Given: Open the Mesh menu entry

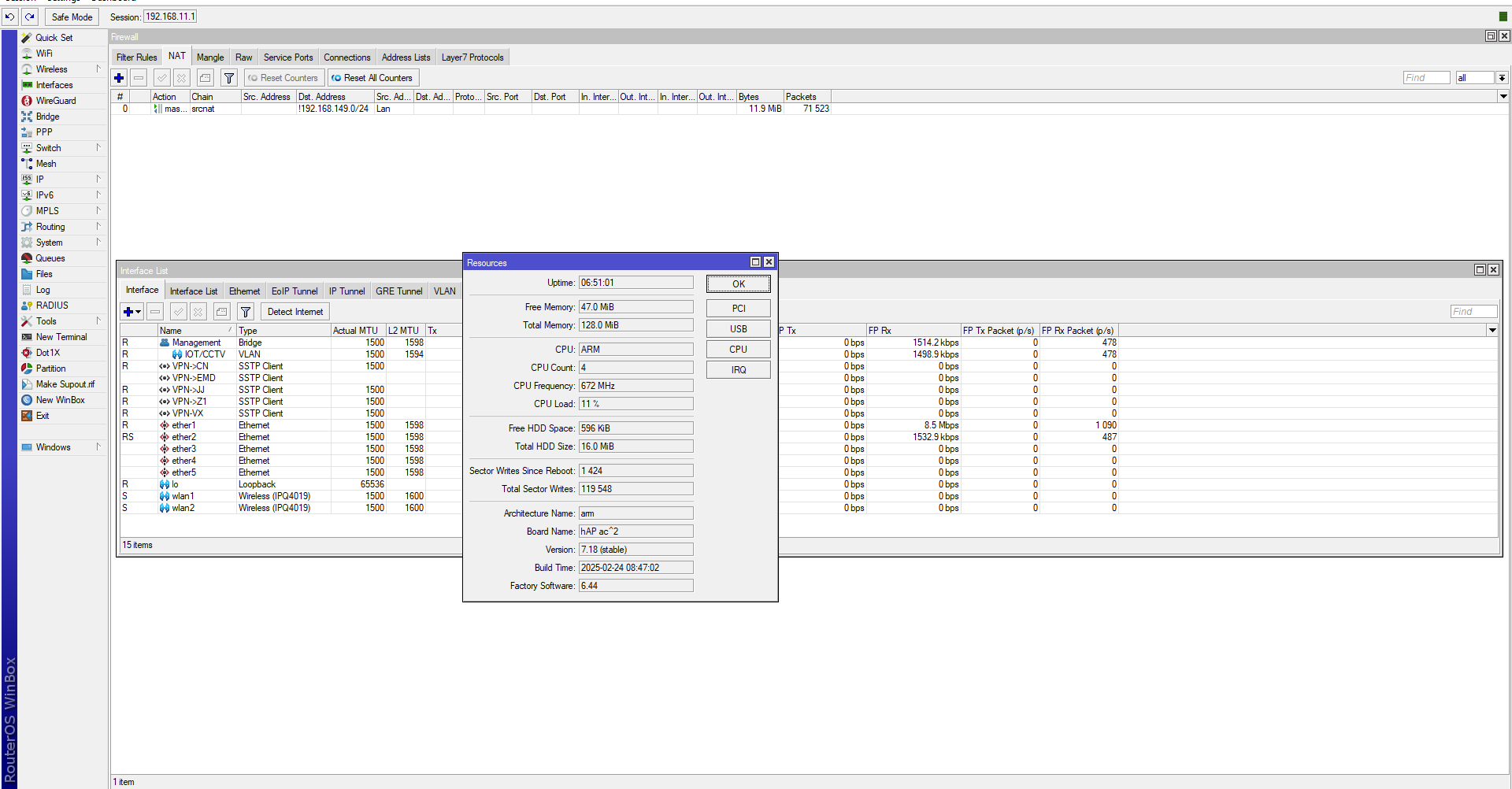Looking at the screenshot, I should coord(46,164).
